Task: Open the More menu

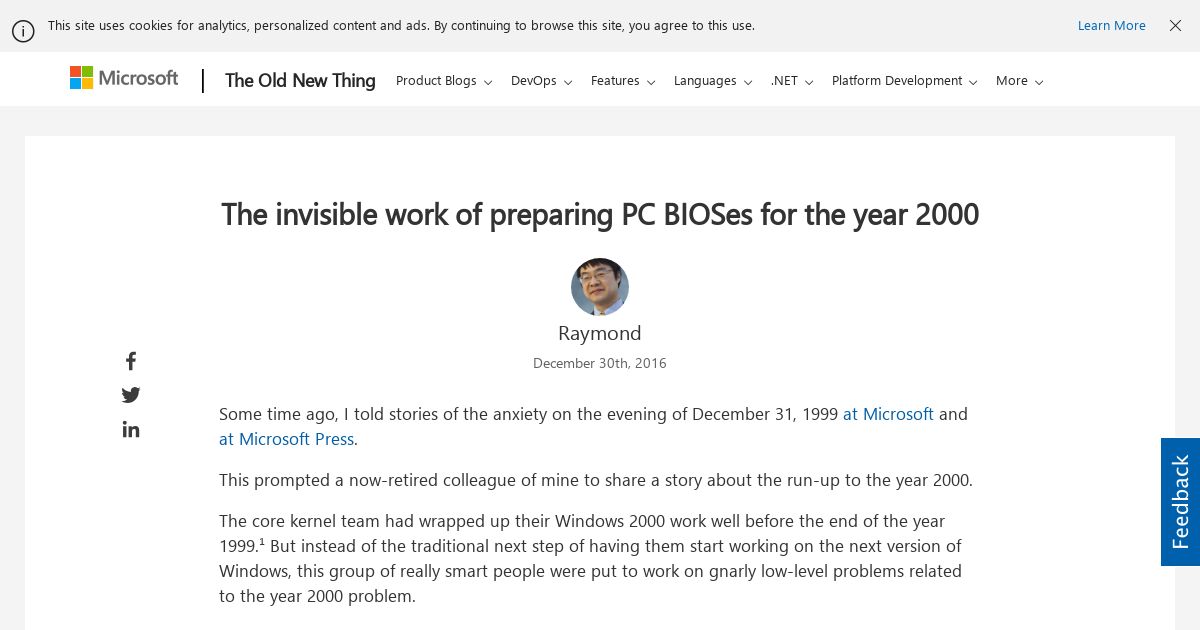Action: 1019,81
